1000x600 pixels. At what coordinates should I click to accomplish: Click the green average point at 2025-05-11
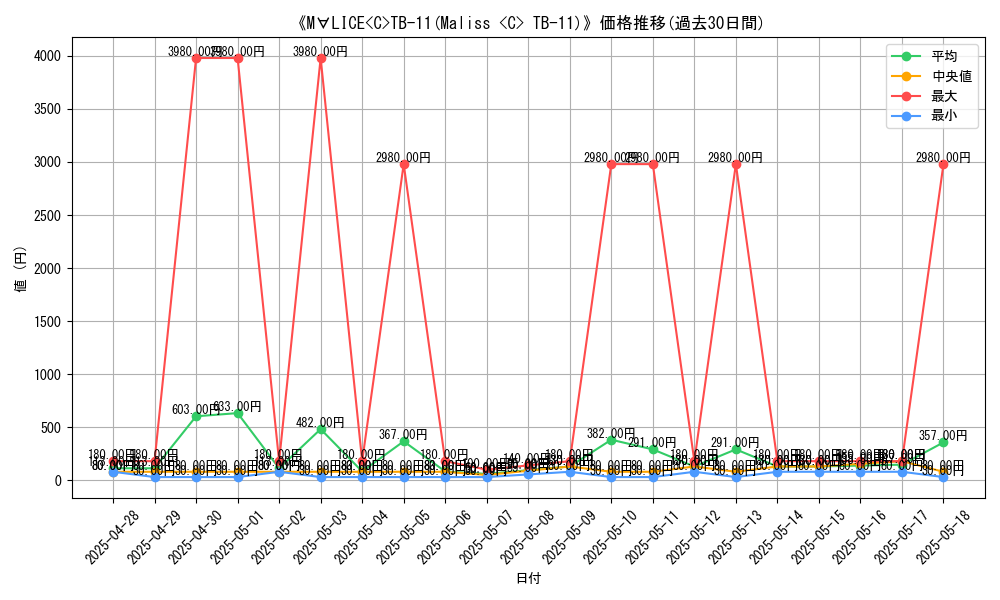(x=653, y=450)
